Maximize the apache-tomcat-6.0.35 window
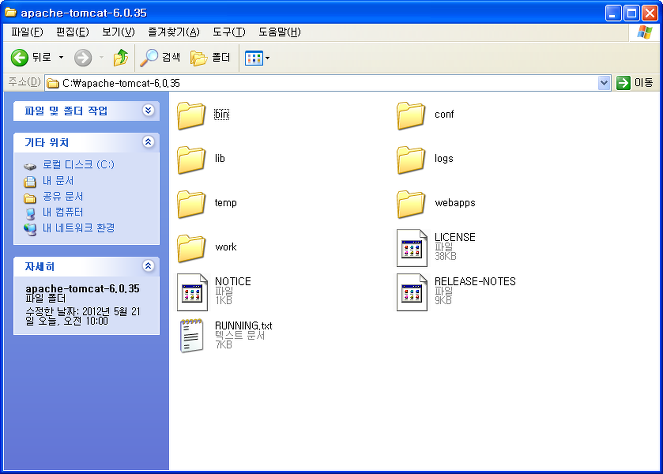Image resolution: width=663 pixels, height=474 pixels. click(631, 13)
